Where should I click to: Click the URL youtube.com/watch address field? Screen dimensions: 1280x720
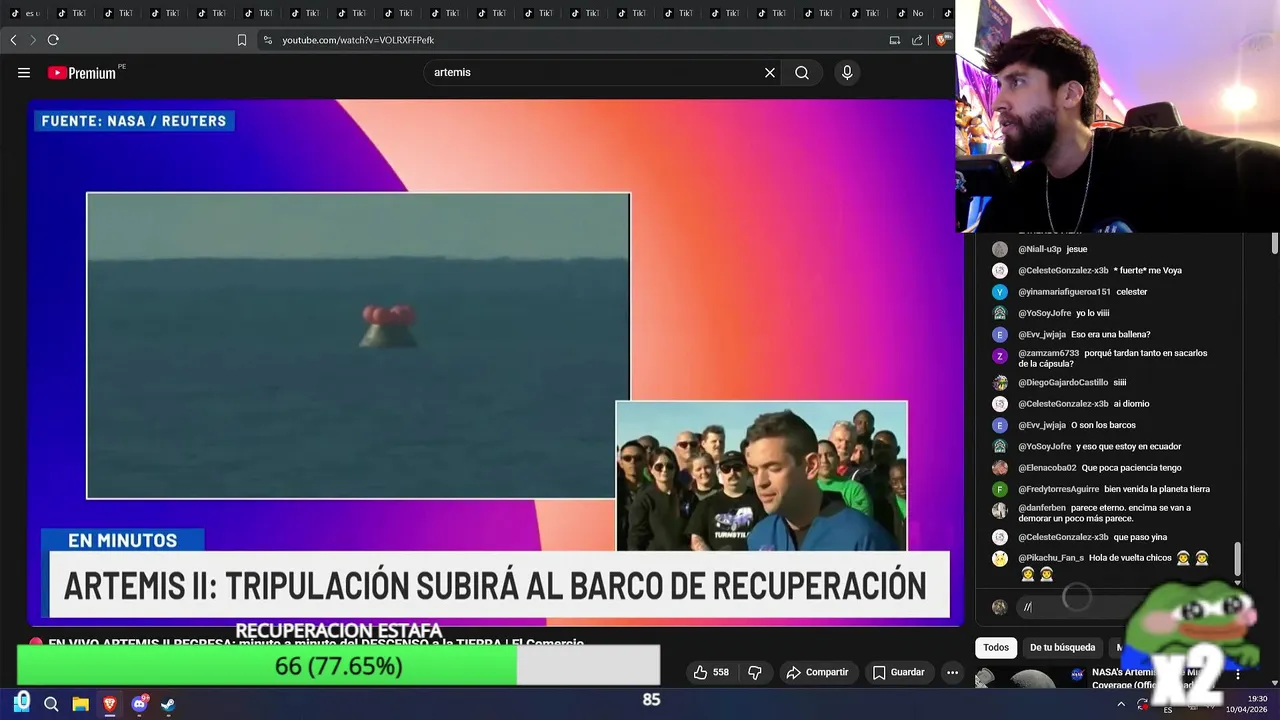click(358, 40)
